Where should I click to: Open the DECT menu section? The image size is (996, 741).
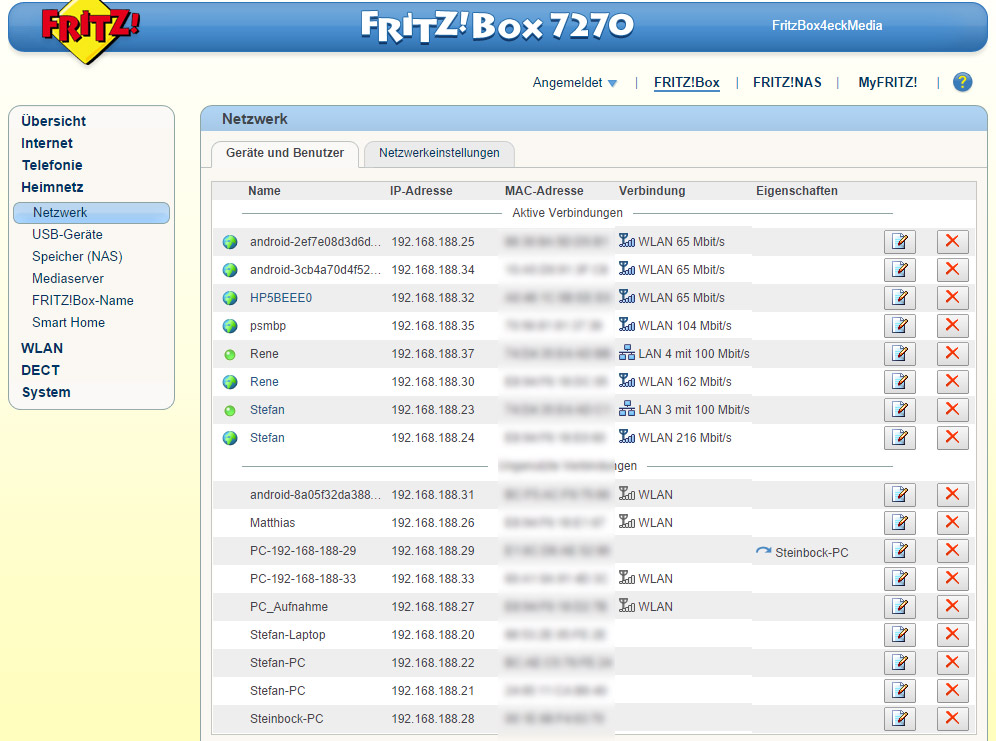[40, 370]
